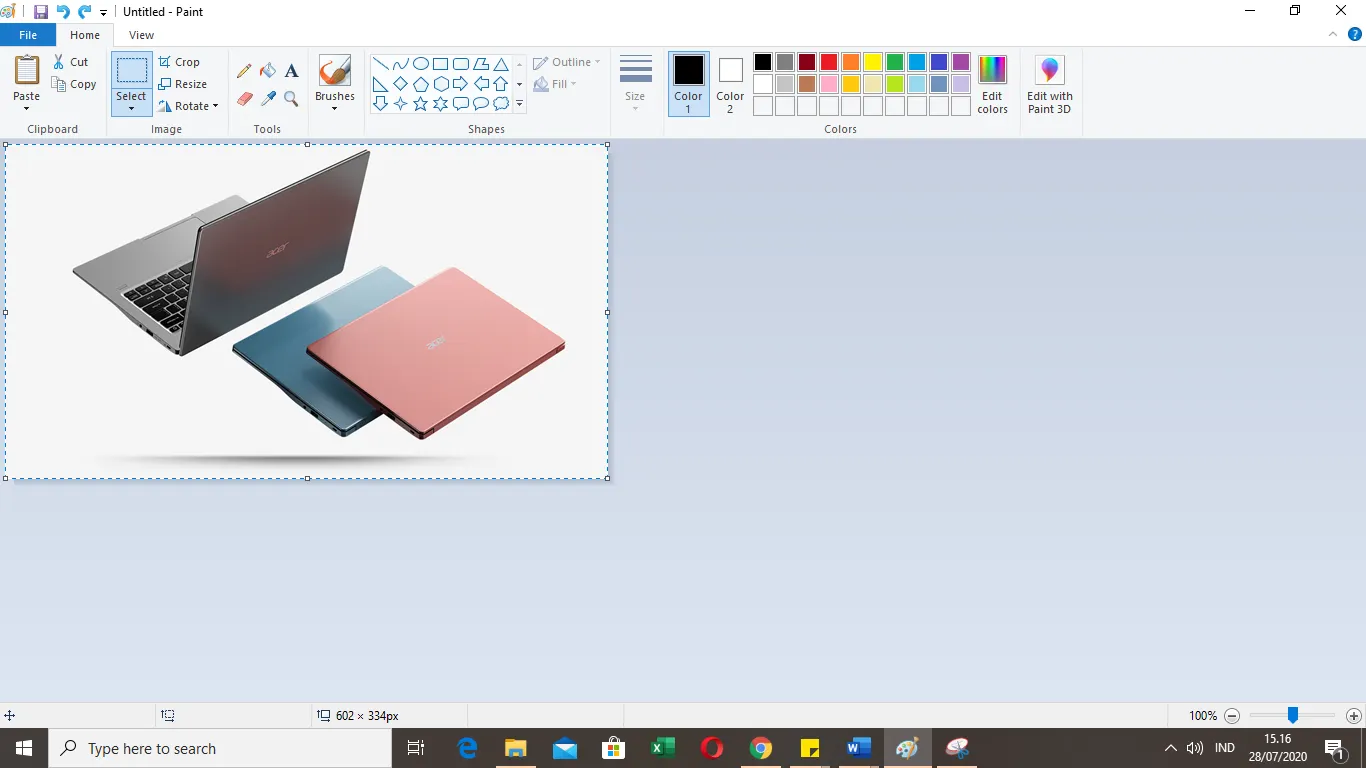Pick the red color swatch
This screenshot has width=1366, height=768.
829,62
